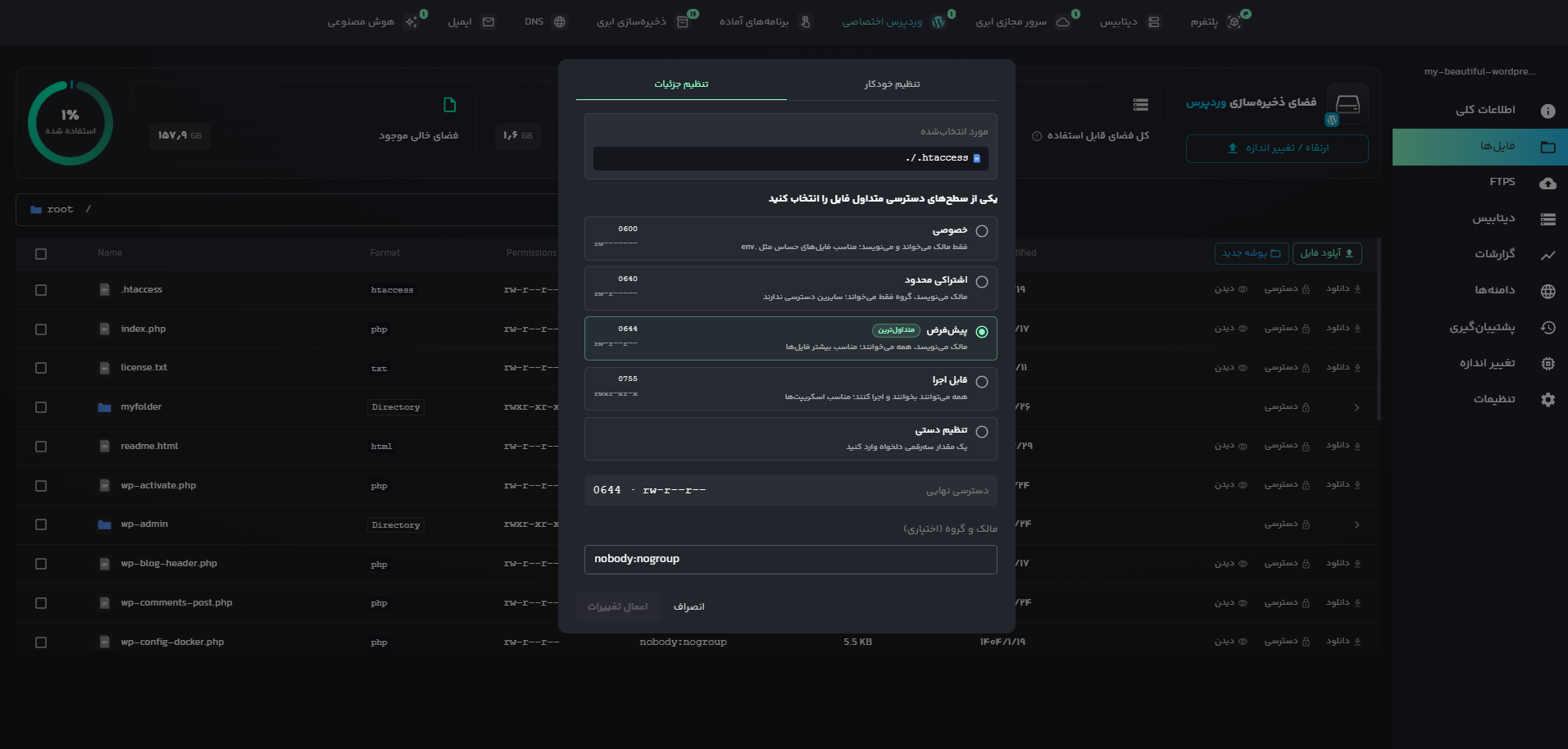Click the پوشه جدید new folder button
1568x749 pixels.
click(1252, 253)
